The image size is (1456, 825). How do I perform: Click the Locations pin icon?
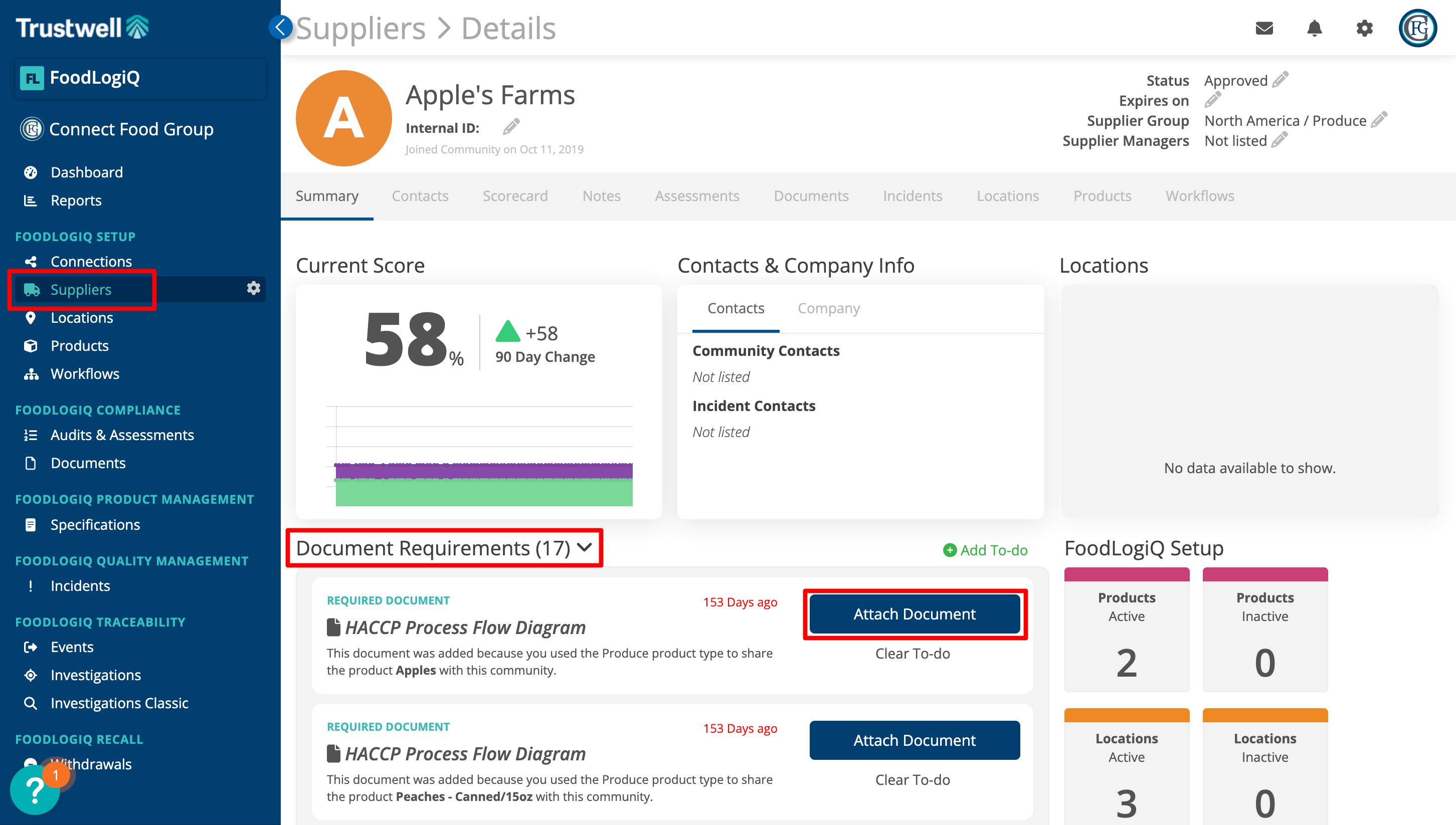(31, 318)
